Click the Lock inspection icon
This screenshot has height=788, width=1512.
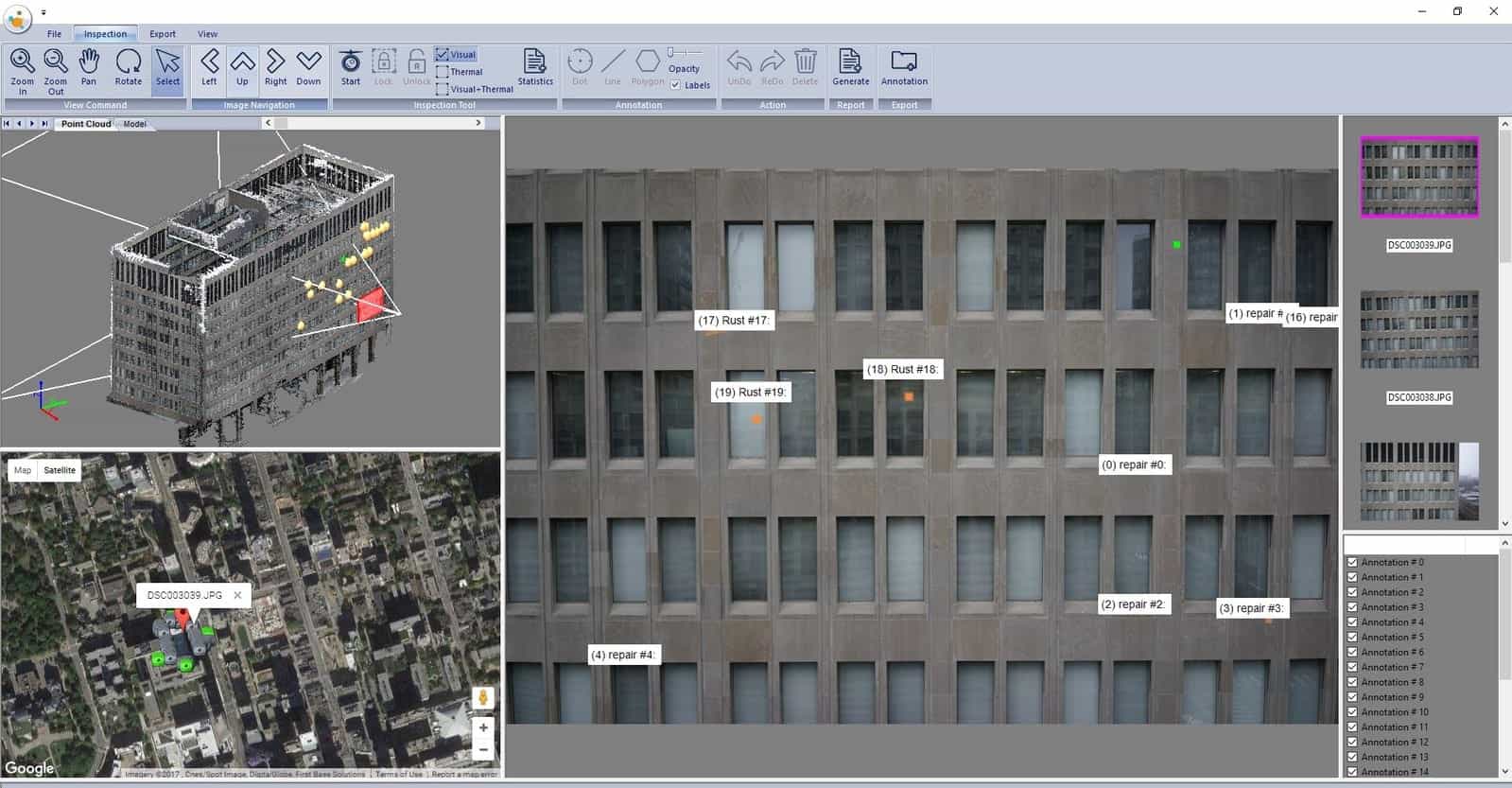click(383, 68)
